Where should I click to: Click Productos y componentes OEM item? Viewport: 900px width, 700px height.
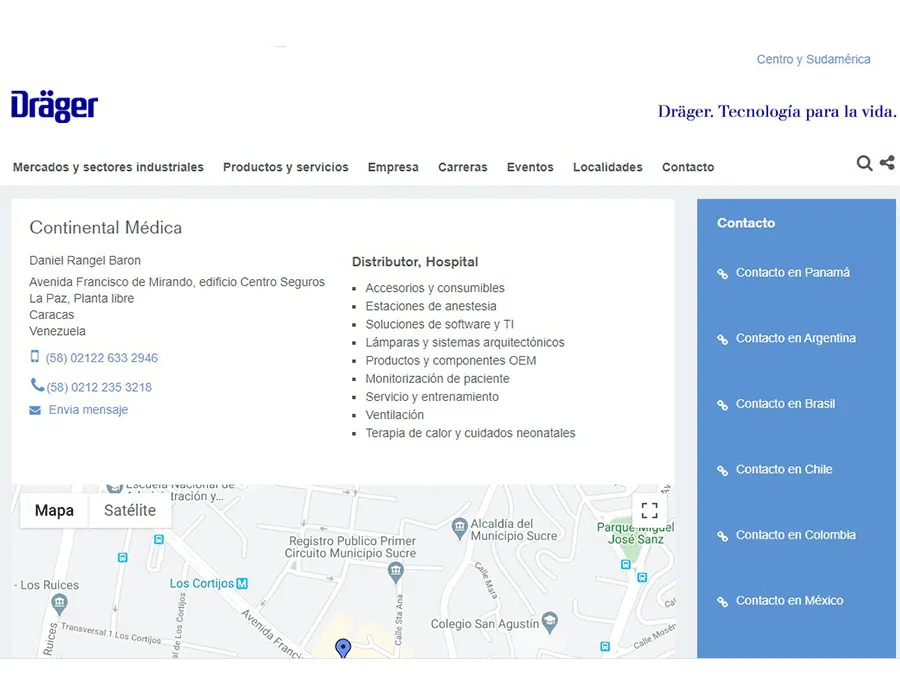(451, 360)
